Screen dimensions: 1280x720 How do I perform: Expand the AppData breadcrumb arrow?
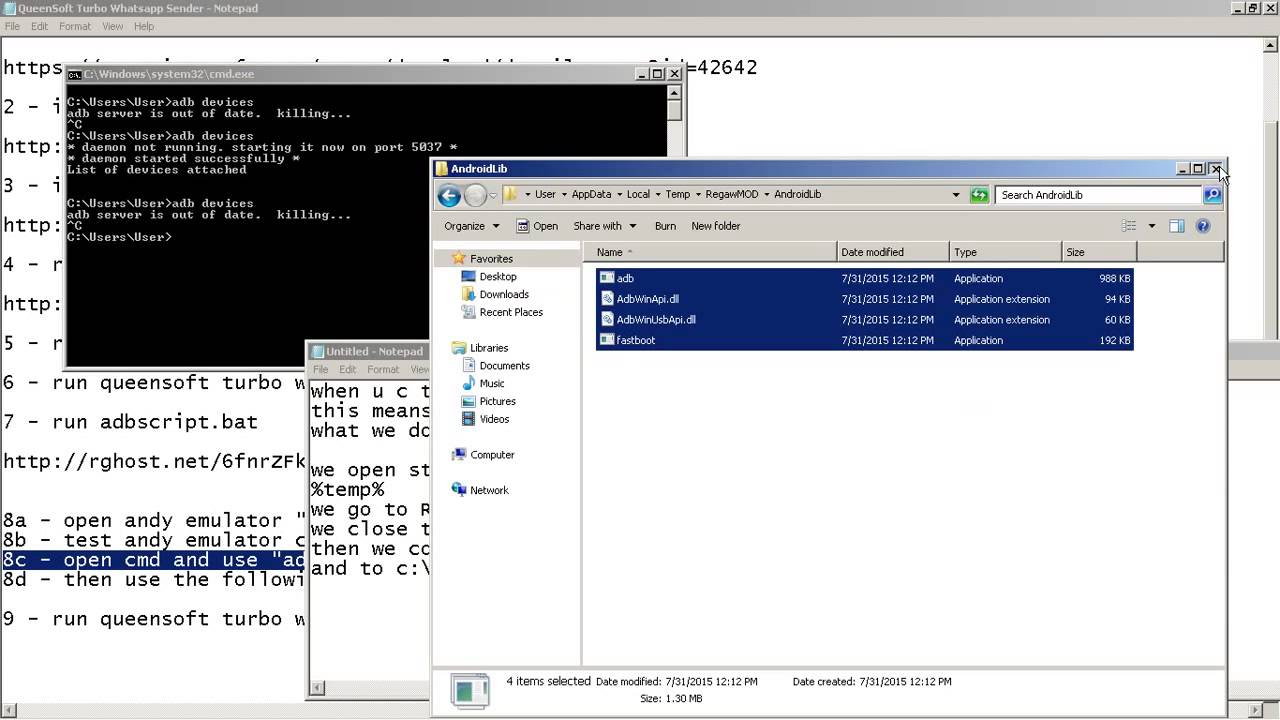pyautogui.click(x=619, y=195)
